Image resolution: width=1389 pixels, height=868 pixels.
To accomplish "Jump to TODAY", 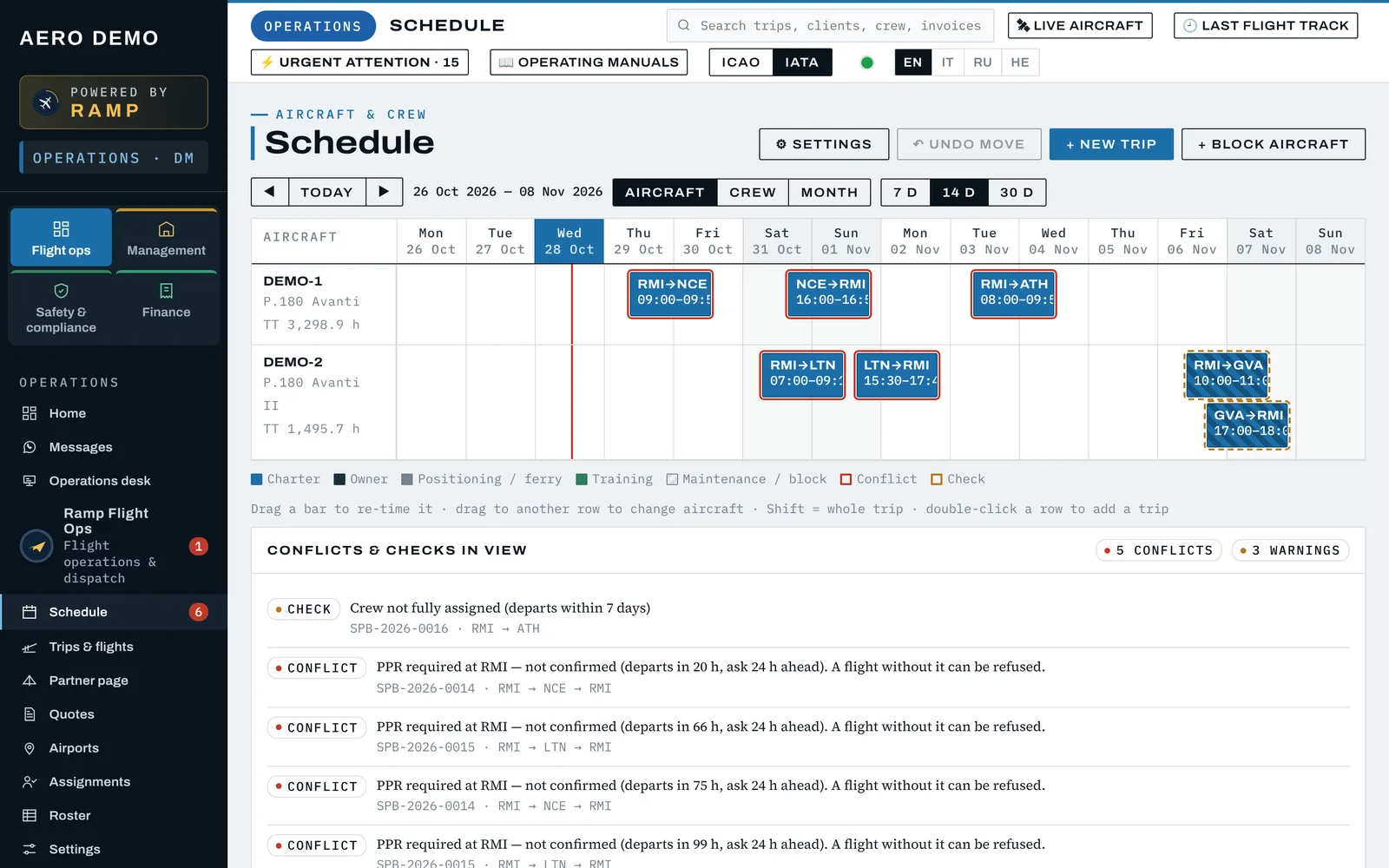I will pyautogui.click(x=326, y=192).
